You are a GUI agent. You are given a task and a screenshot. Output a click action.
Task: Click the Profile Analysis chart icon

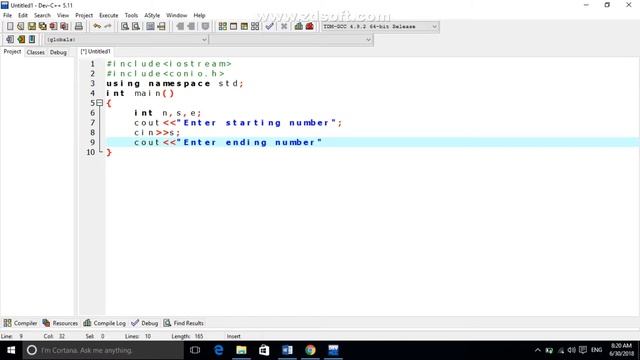299,27
